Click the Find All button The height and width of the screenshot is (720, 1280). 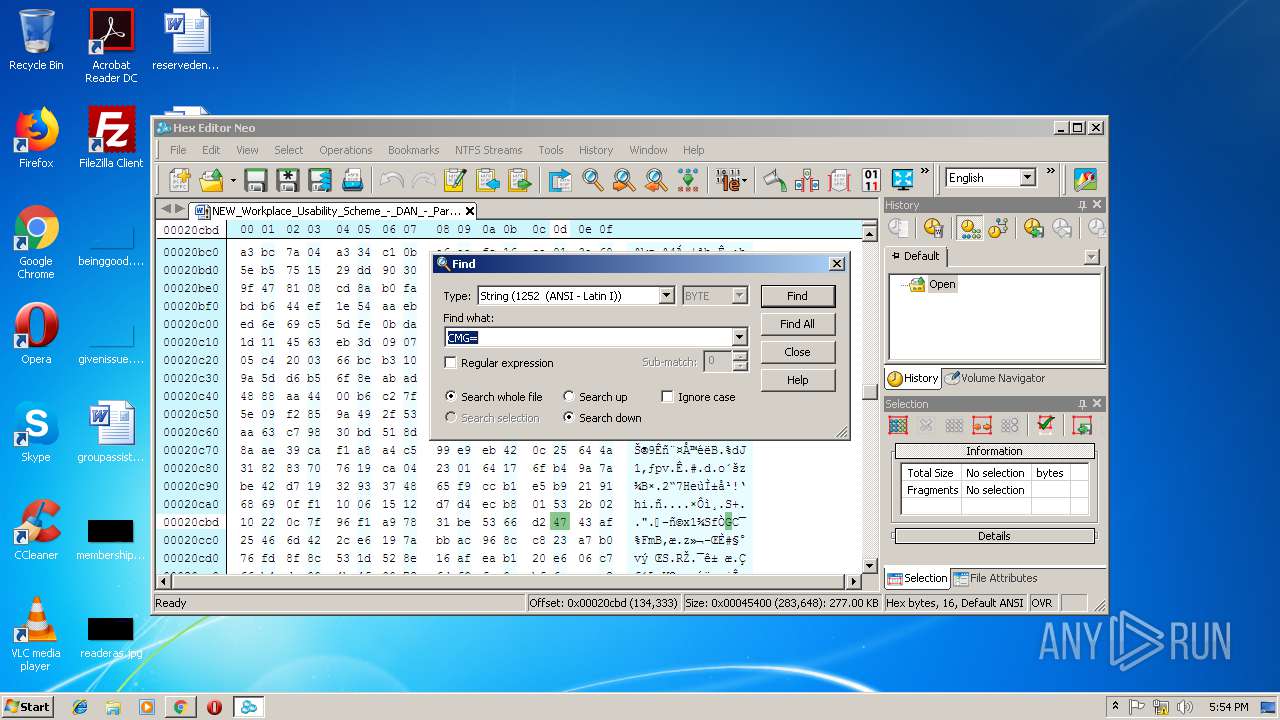click(797, 324)
